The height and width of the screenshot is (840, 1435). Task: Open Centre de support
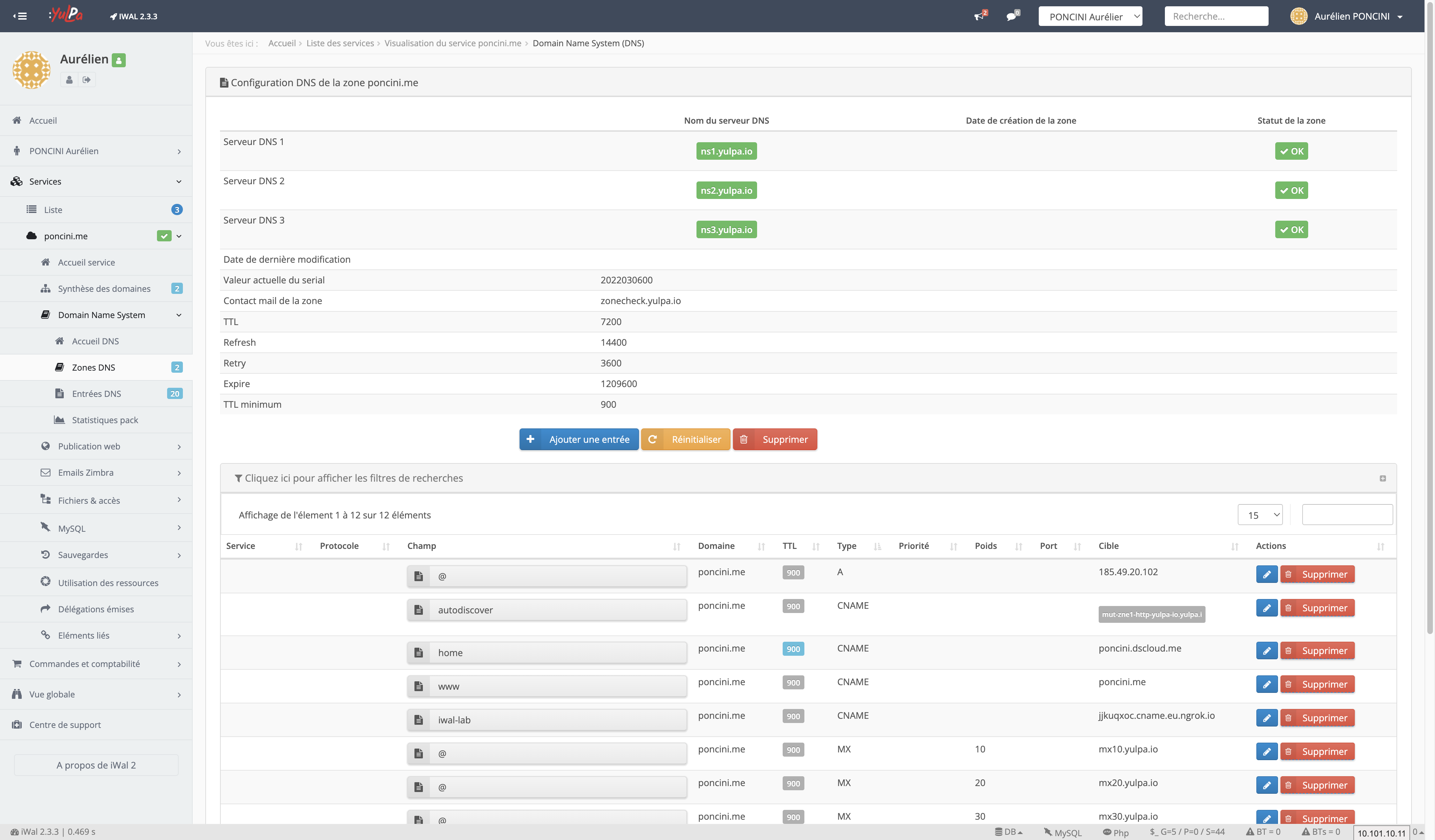(96, 724)
